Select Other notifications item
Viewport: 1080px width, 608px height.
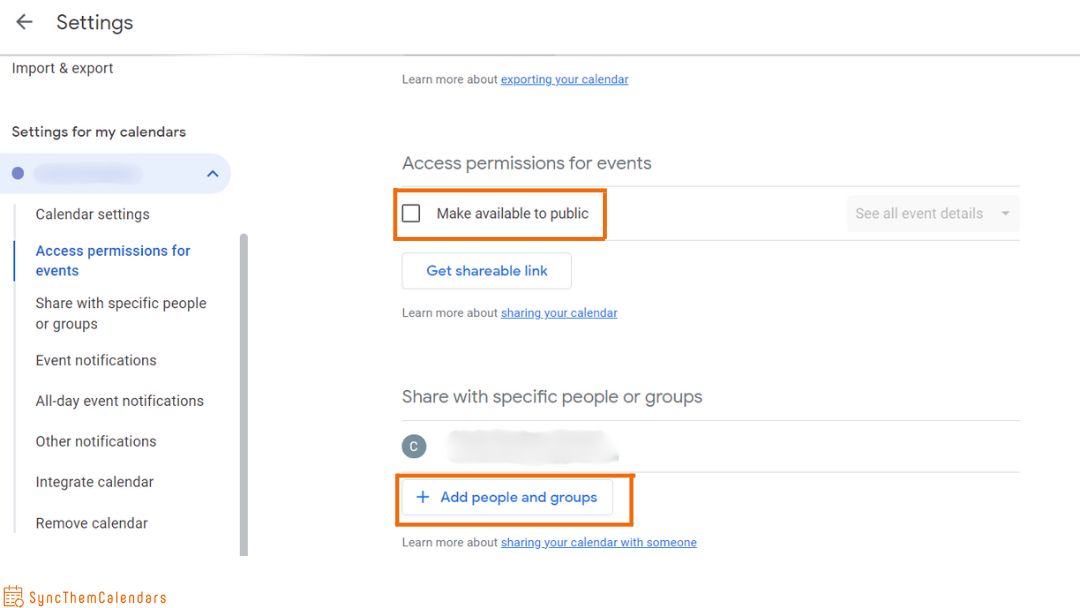coord(96,441)
